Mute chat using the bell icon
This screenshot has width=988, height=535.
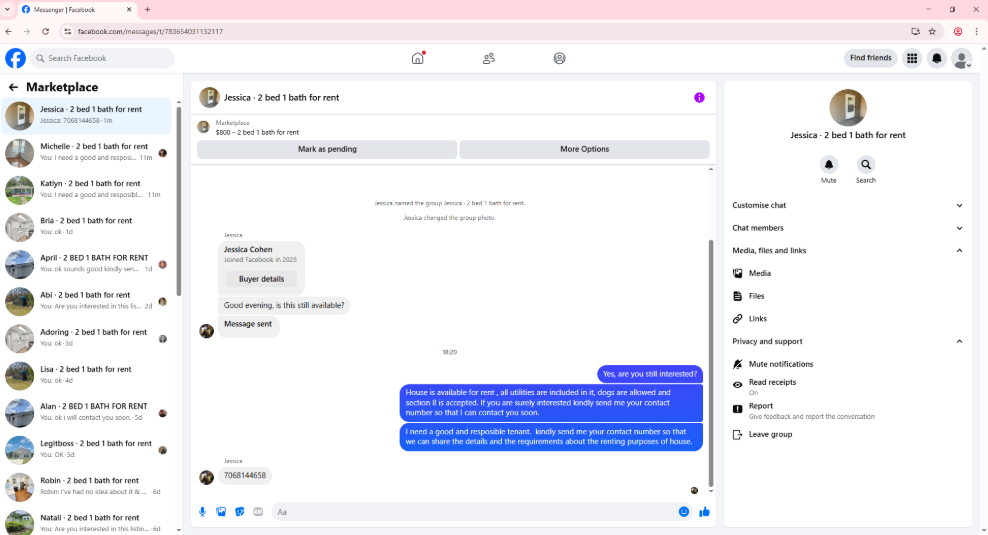click(829, 164)
